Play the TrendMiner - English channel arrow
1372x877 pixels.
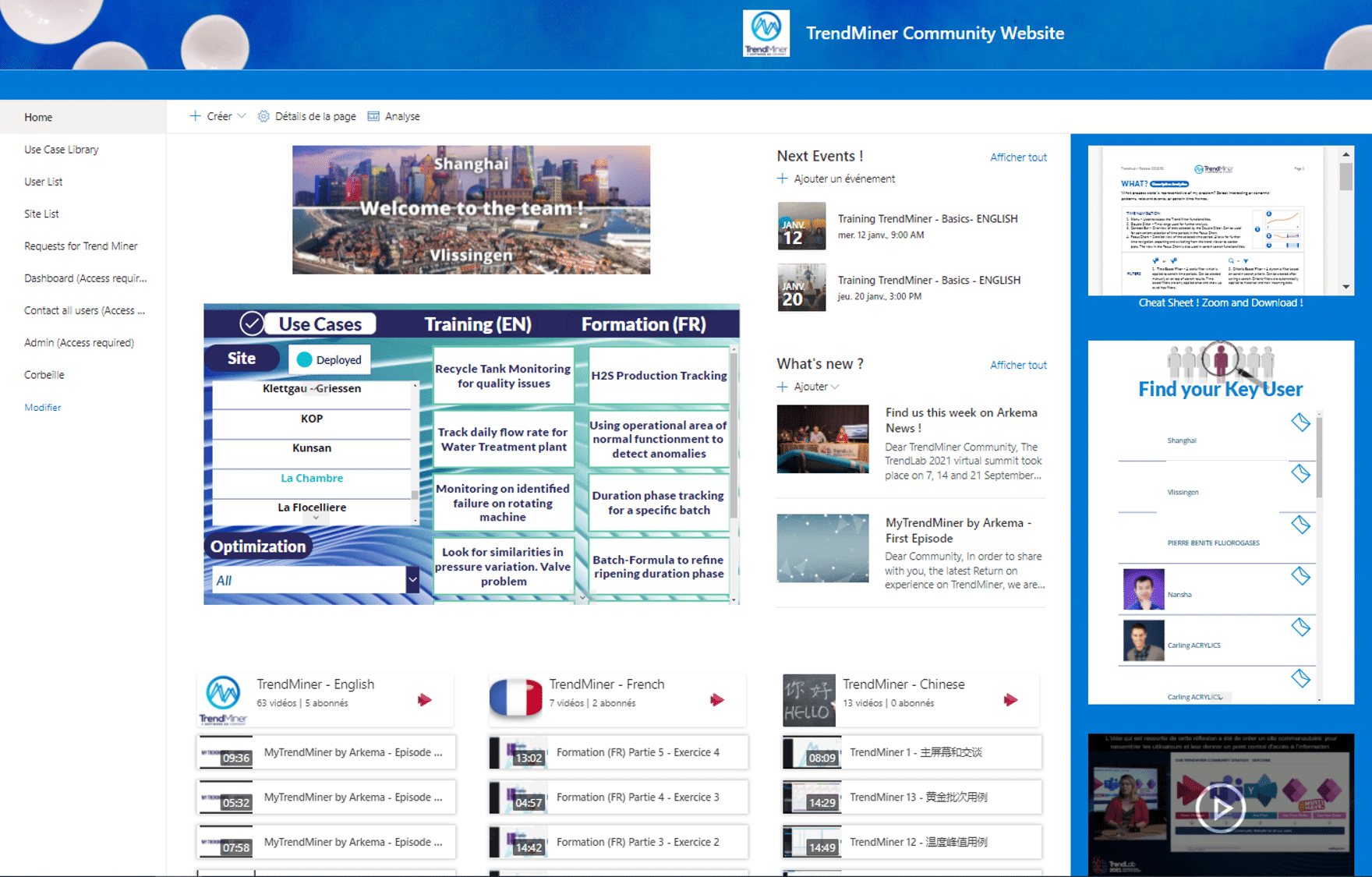coord(425,699)
